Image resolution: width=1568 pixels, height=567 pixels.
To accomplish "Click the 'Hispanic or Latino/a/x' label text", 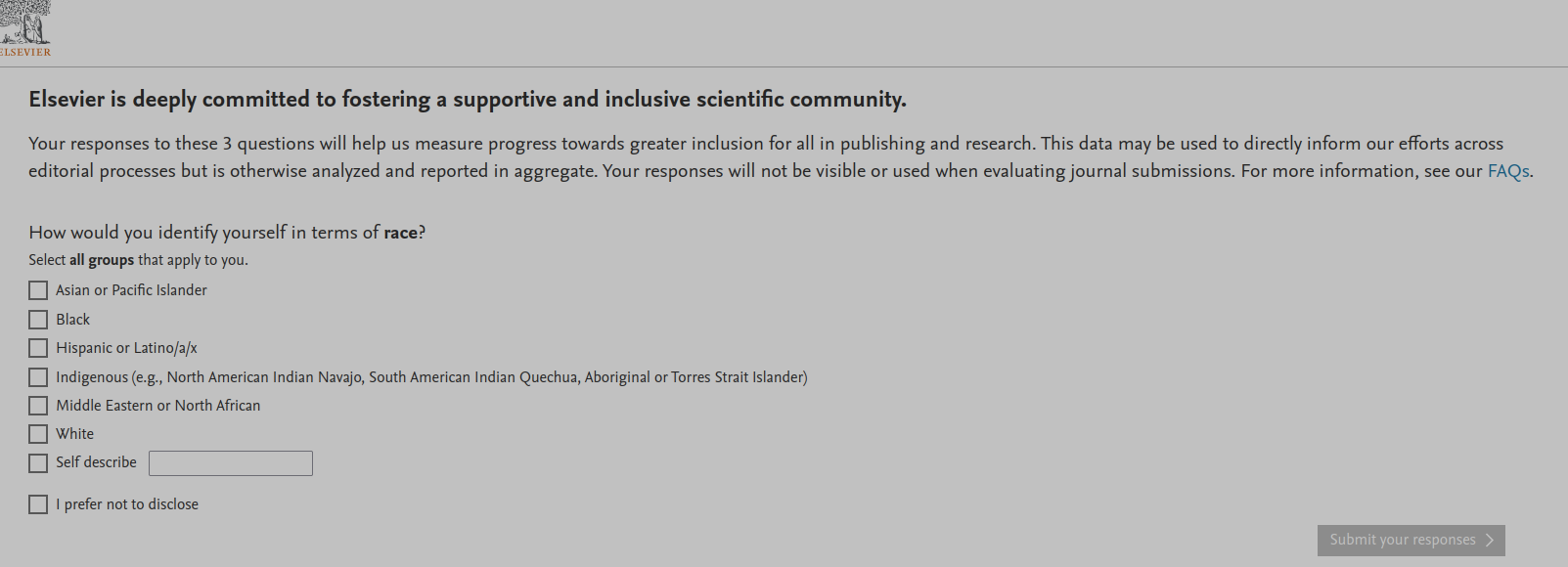I will point(126,348).
